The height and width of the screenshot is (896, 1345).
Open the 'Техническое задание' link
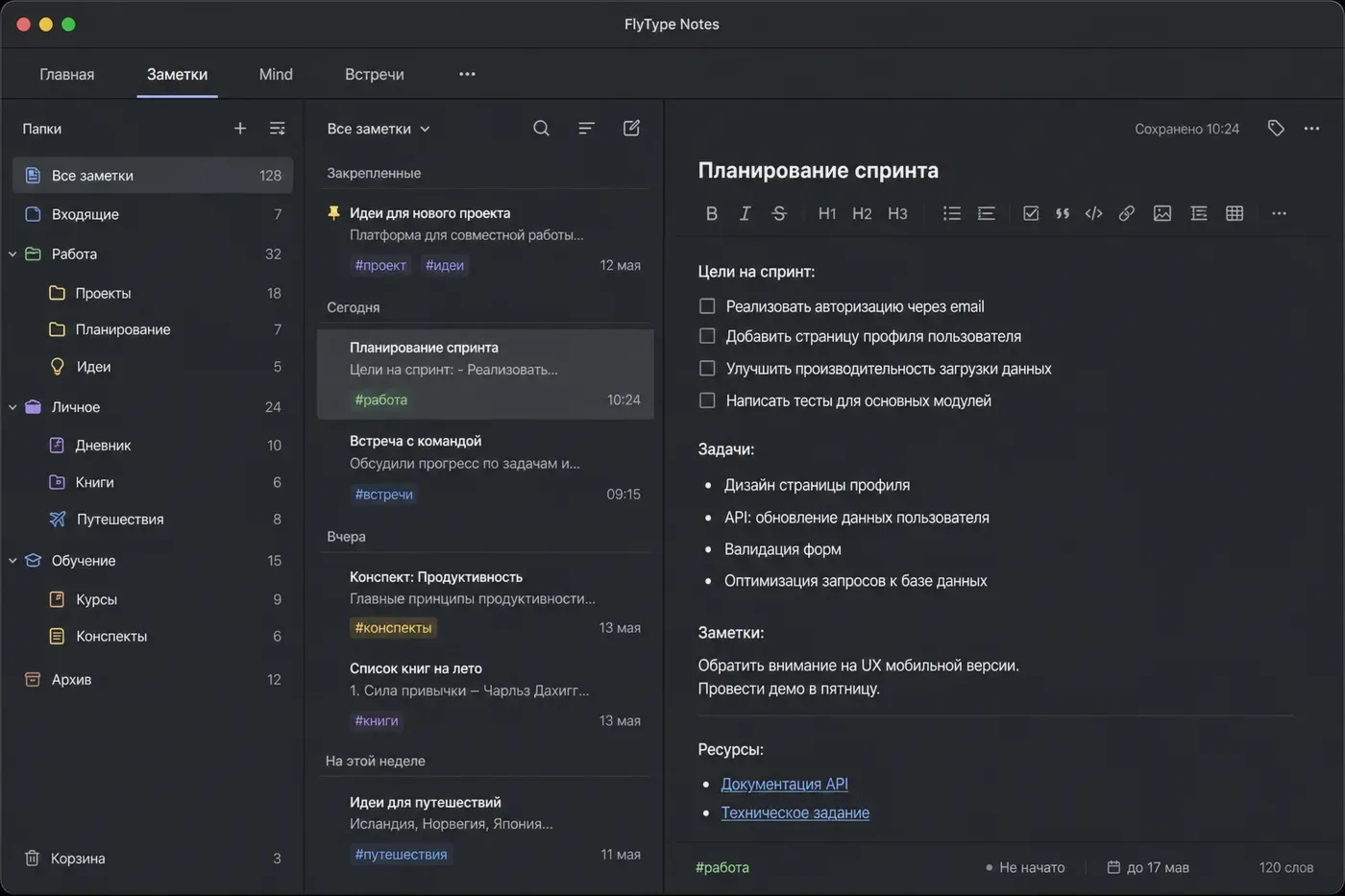(795, 812)
